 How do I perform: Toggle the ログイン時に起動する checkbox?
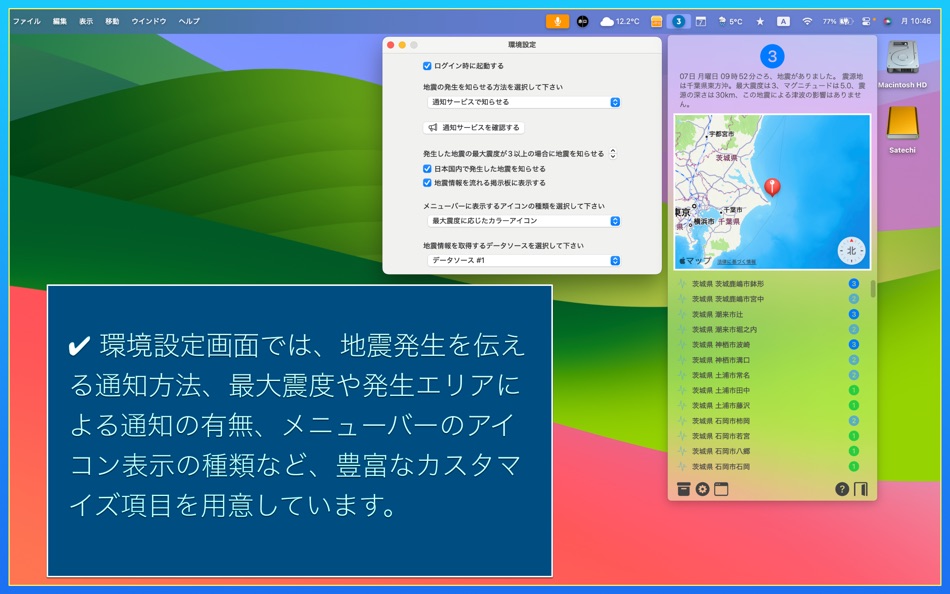pyautogui.click(x=427, y=65)
